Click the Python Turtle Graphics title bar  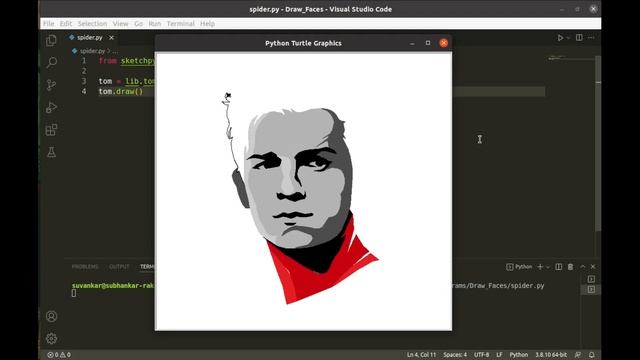pos(303,43)
